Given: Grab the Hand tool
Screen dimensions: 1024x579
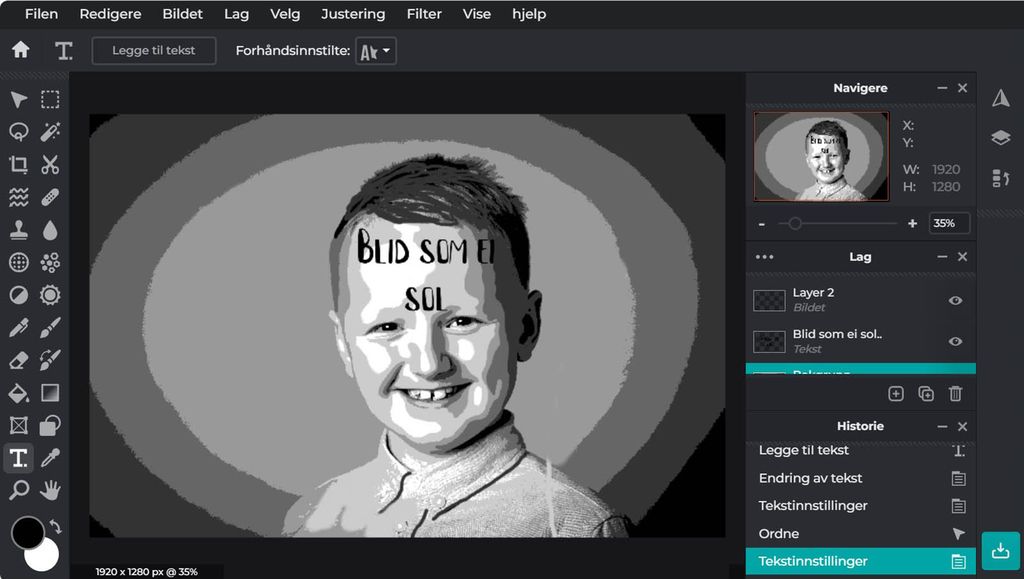Looking at the screenshot, I should coord(49,492).
